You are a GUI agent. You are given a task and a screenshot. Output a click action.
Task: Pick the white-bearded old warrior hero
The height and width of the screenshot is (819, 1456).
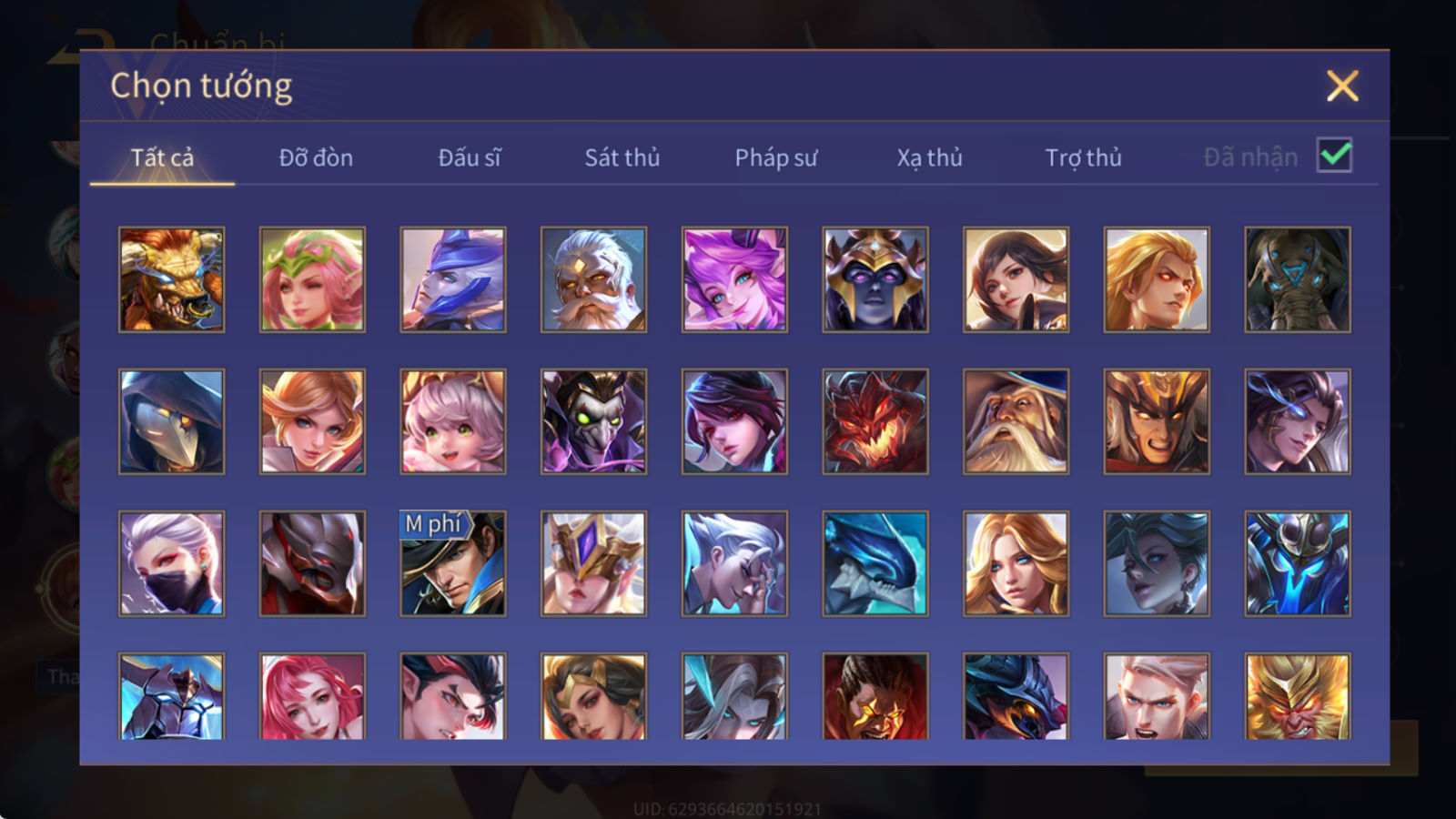(x=593, y=279)
